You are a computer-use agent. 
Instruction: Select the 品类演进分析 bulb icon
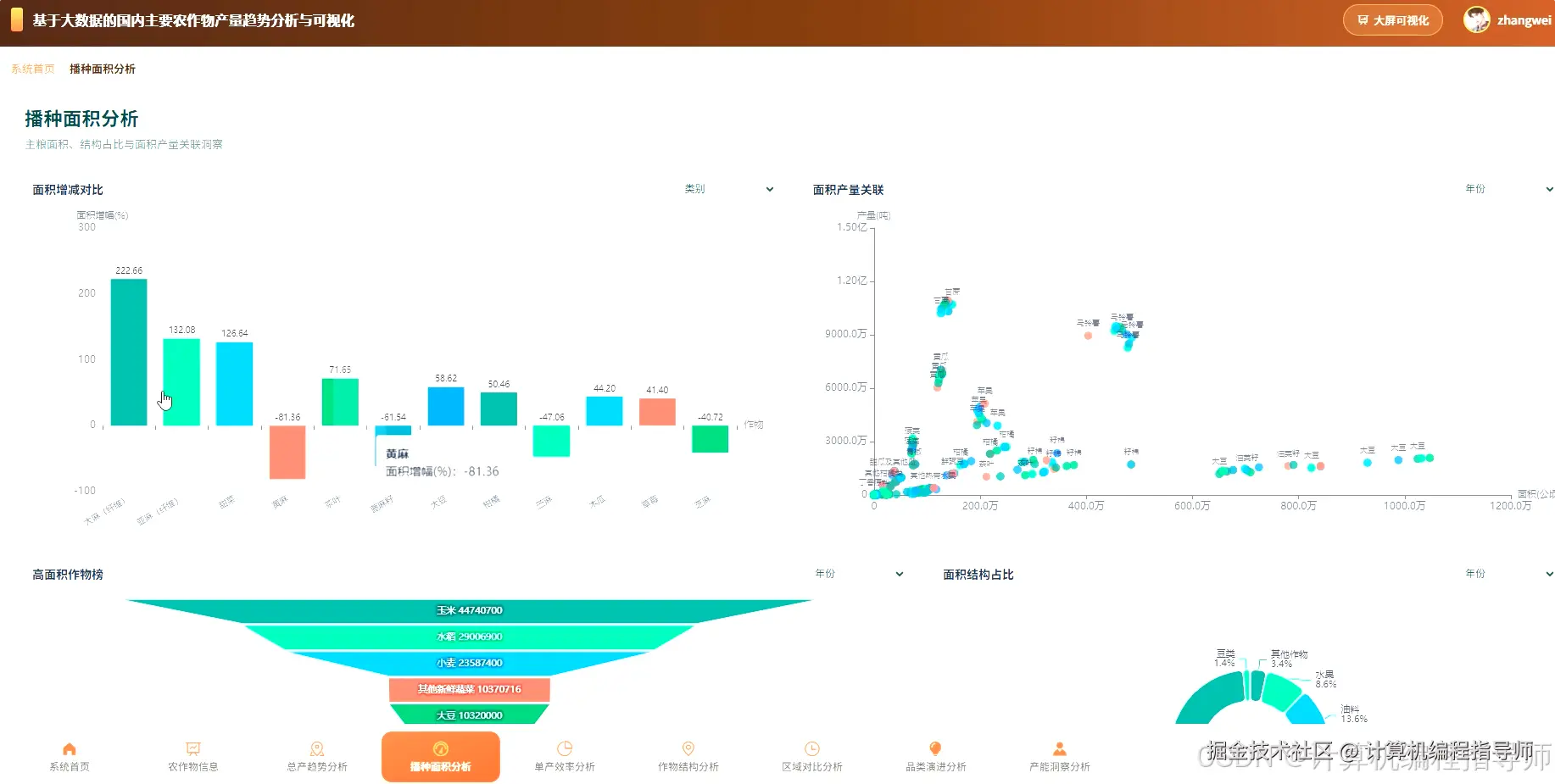point(936,748)
